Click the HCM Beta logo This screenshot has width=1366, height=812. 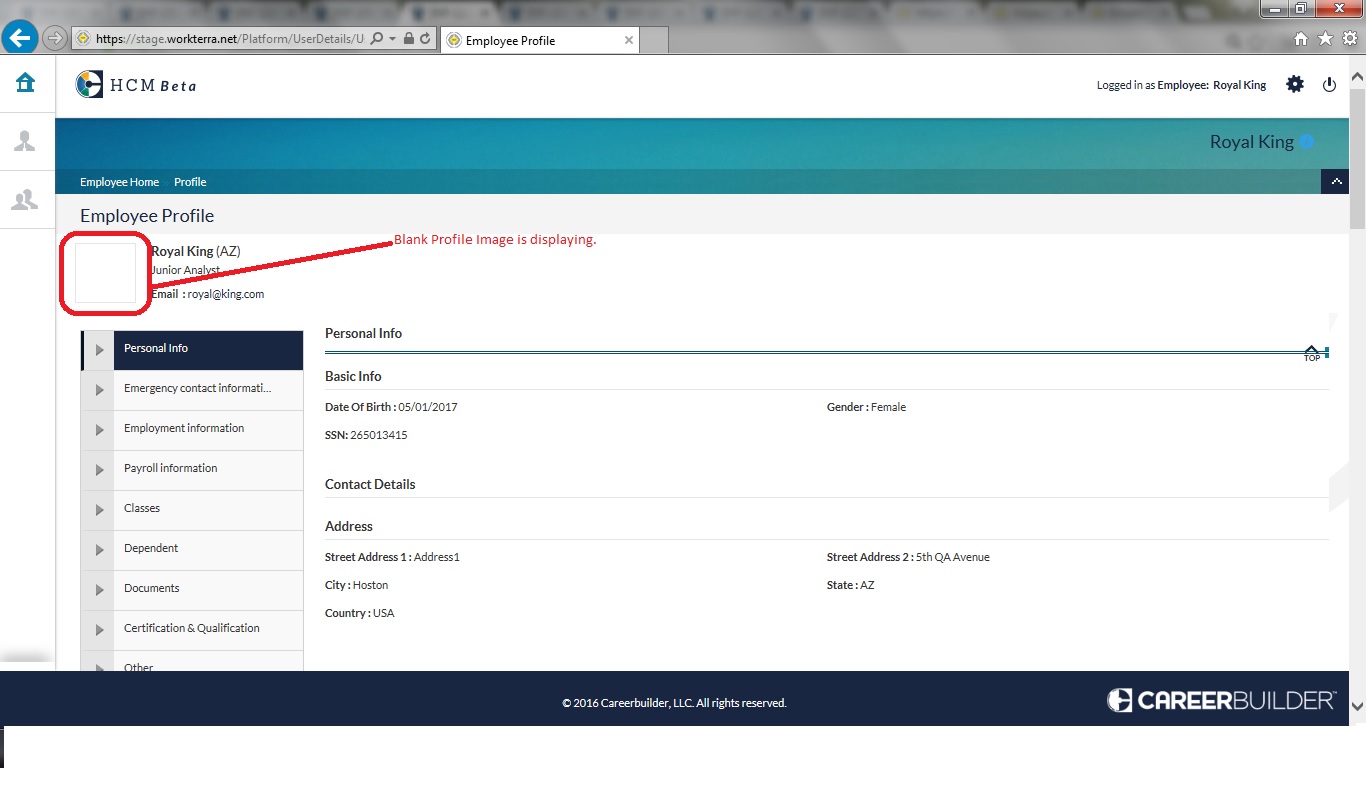click(x=136, y=85)
